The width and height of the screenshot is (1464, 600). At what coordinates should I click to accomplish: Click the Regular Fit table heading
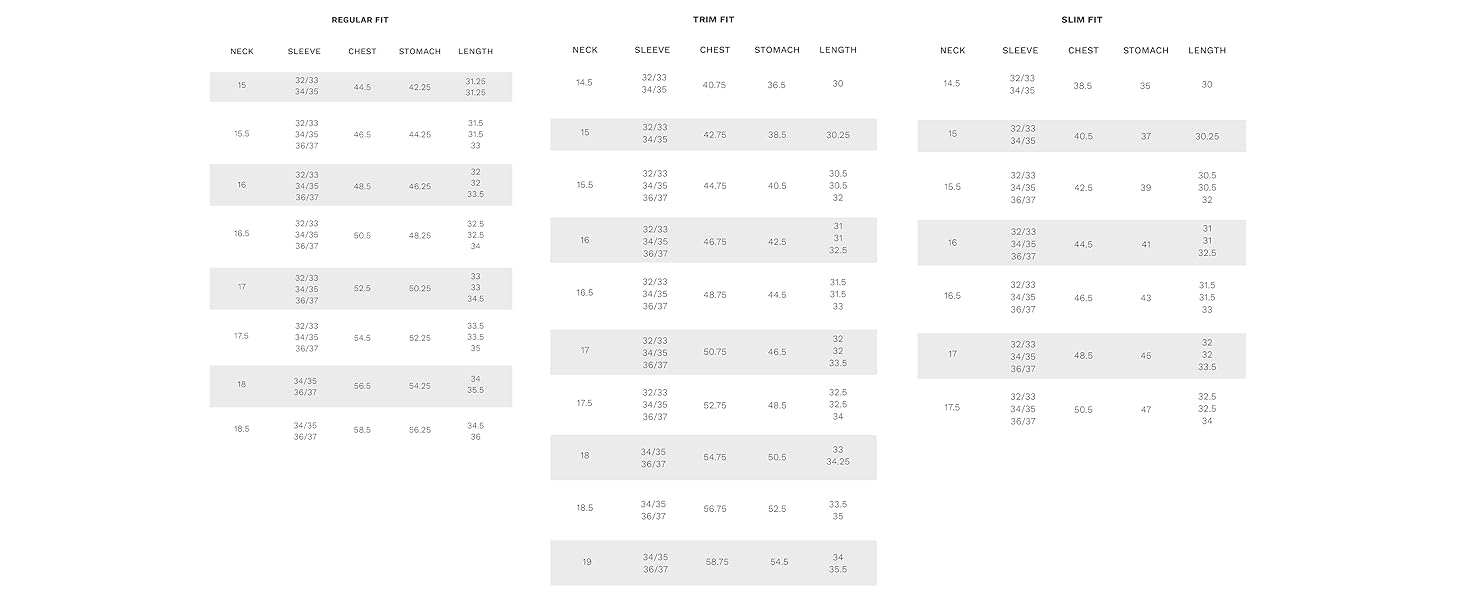click(x=360, y=20)
